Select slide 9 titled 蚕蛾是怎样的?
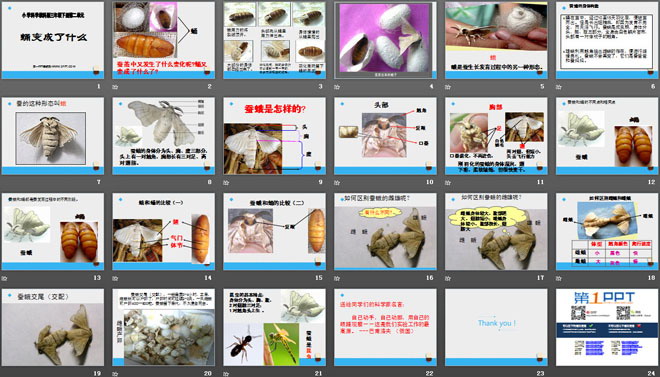Screen dimensions: 660x377 click(274, 136)
